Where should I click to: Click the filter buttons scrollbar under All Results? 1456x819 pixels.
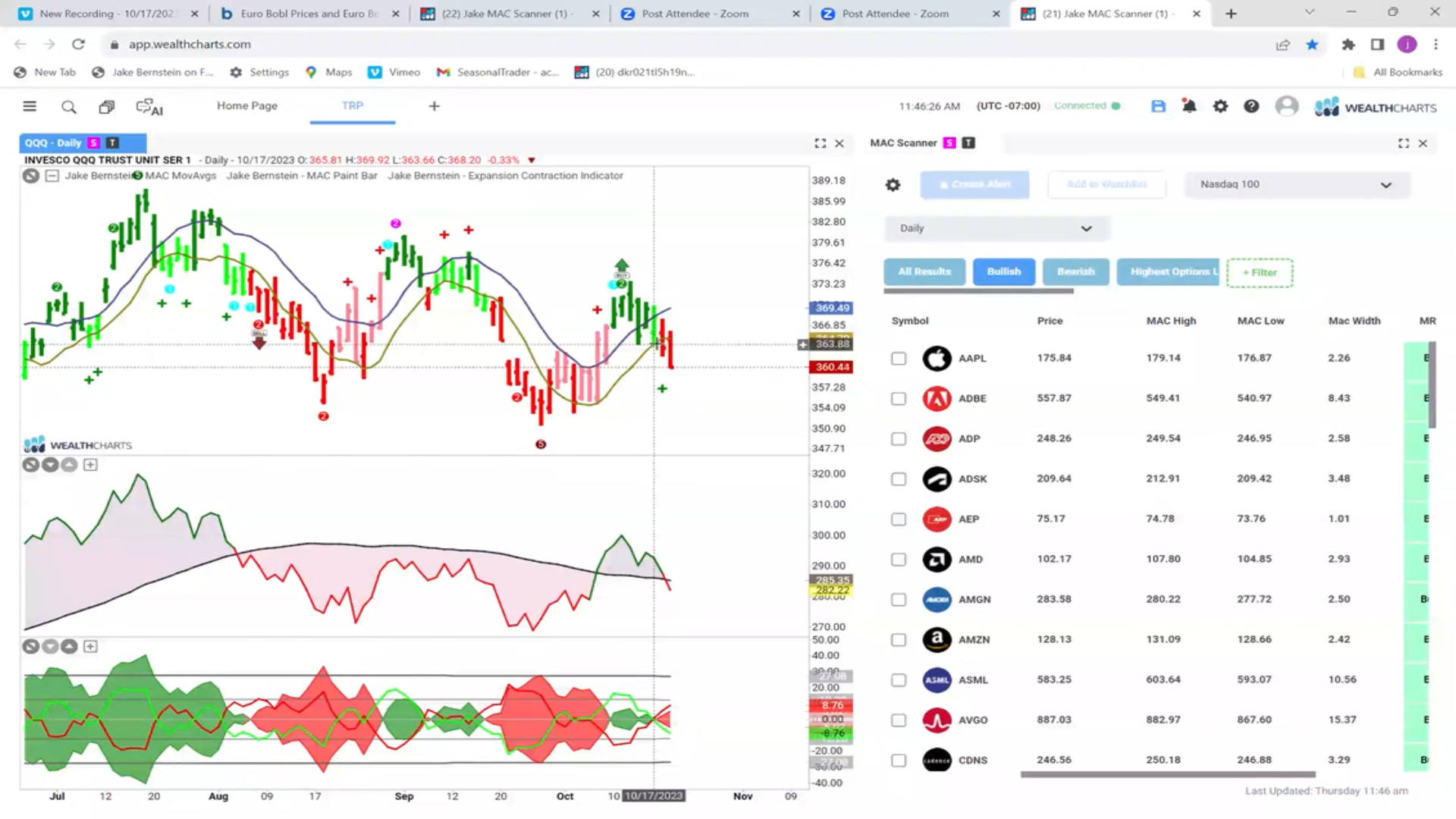pyautogui.click(x=978, y=290)
